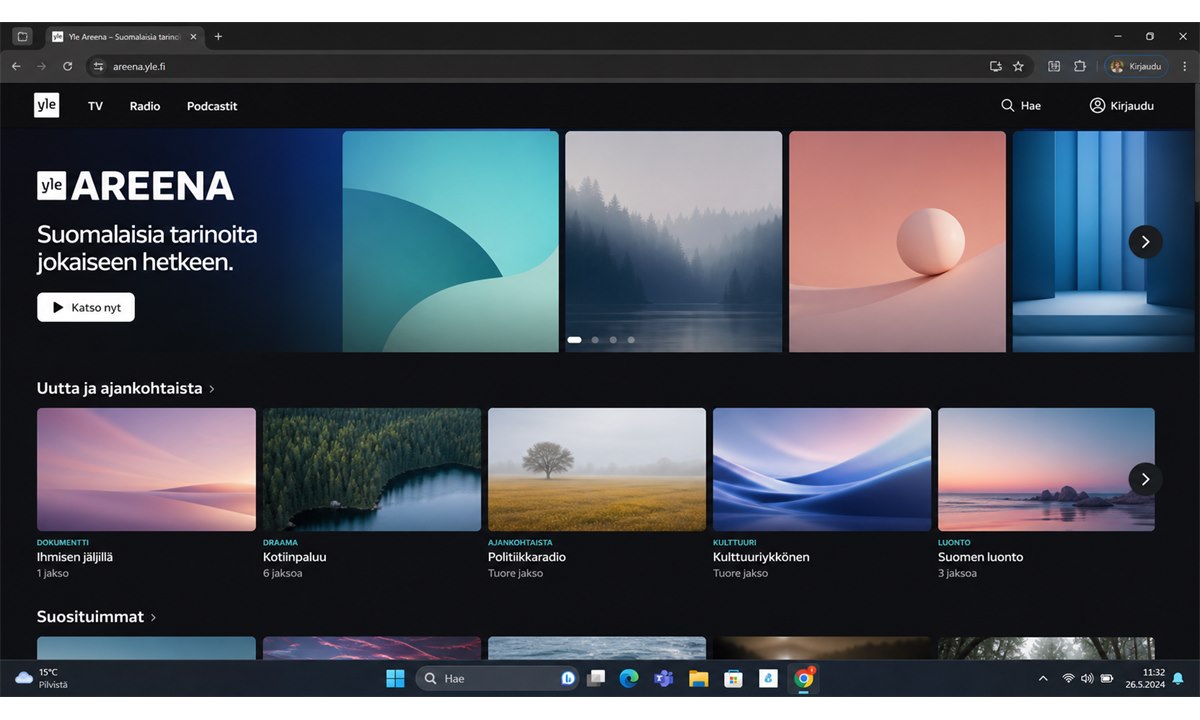Click the Chrome icon on the taskbar

[803, 678]
